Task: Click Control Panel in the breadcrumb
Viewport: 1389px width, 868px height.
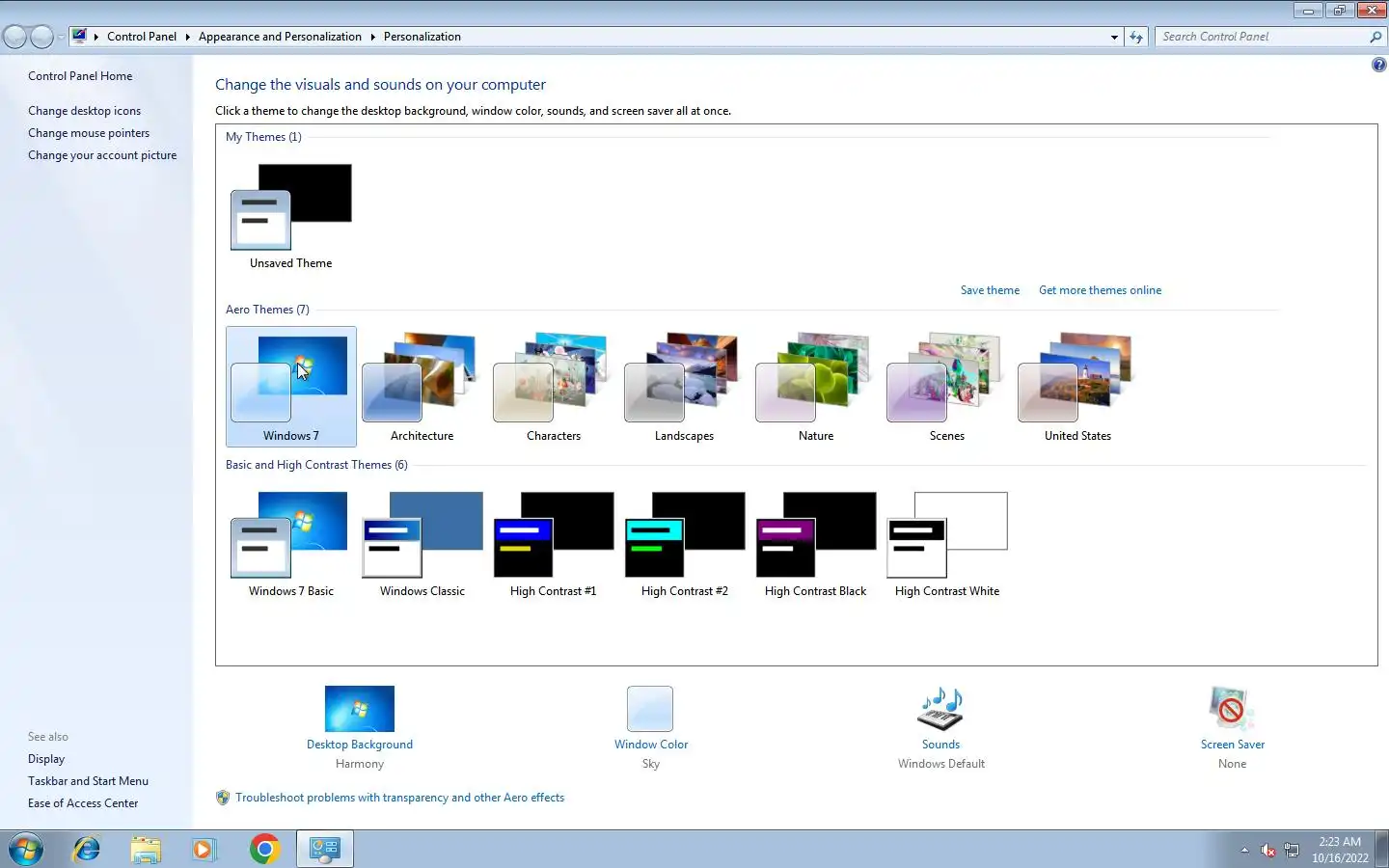Action: tap(142, 37)
